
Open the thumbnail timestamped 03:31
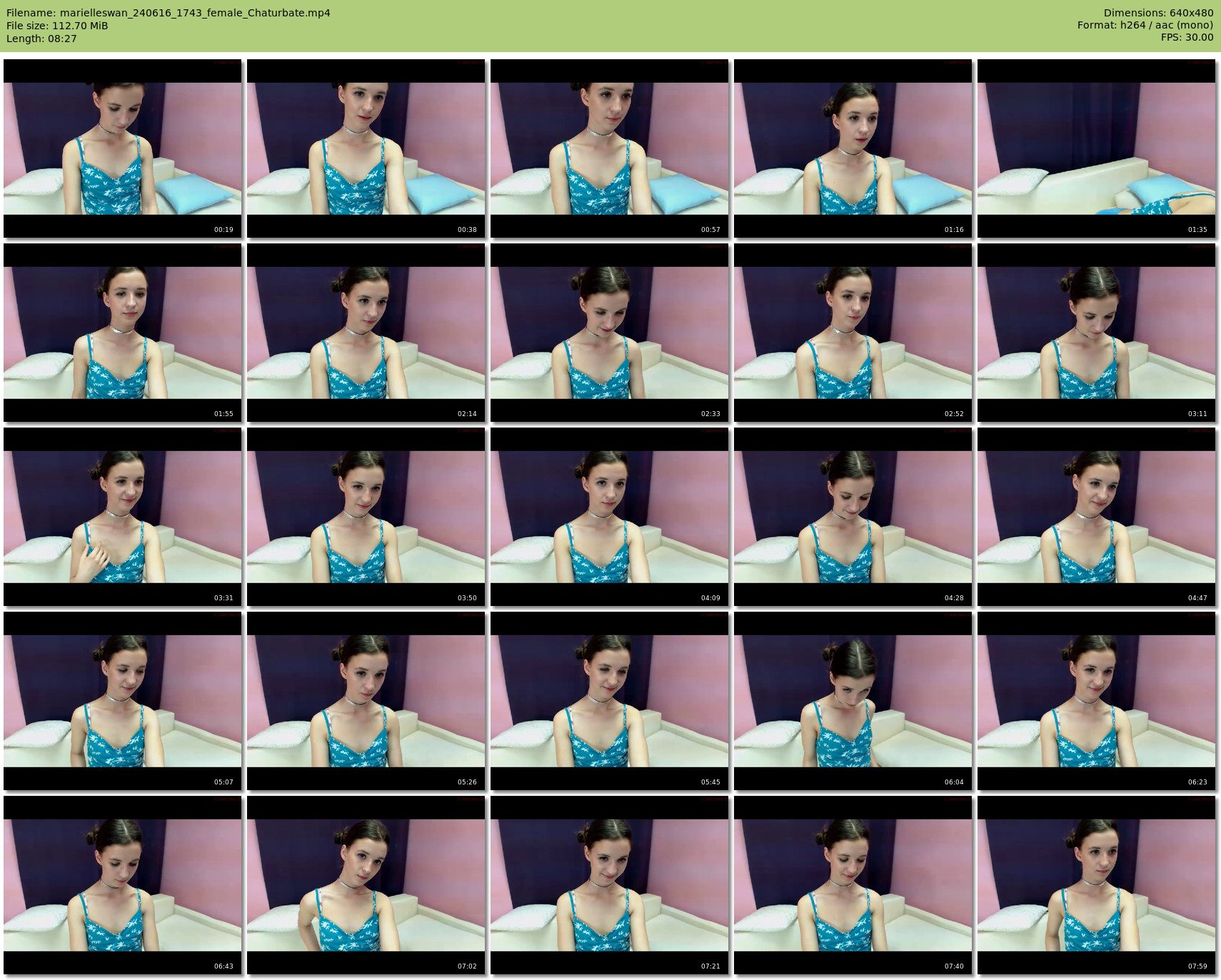123,517
